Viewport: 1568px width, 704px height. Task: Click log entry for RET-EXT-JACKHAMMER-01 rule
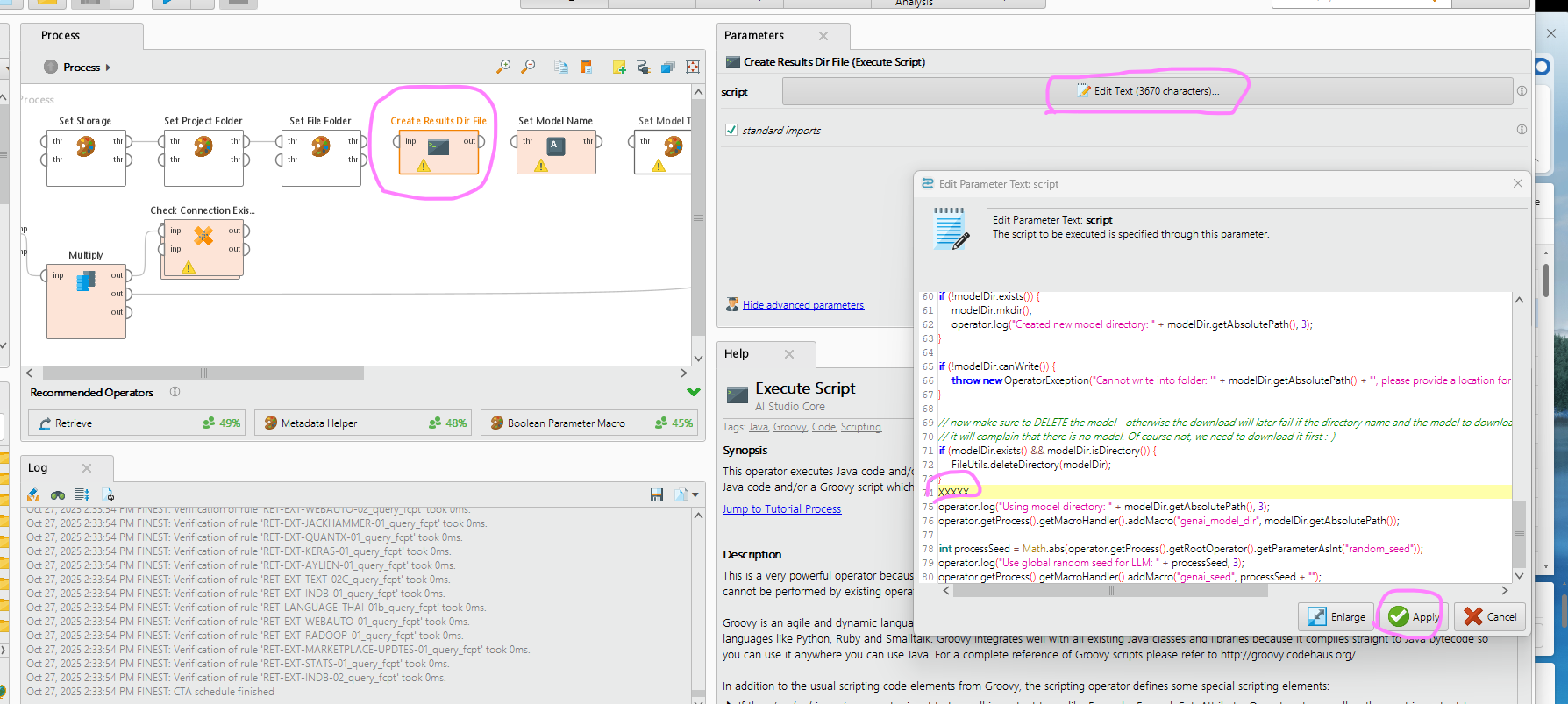pos(256,523)
